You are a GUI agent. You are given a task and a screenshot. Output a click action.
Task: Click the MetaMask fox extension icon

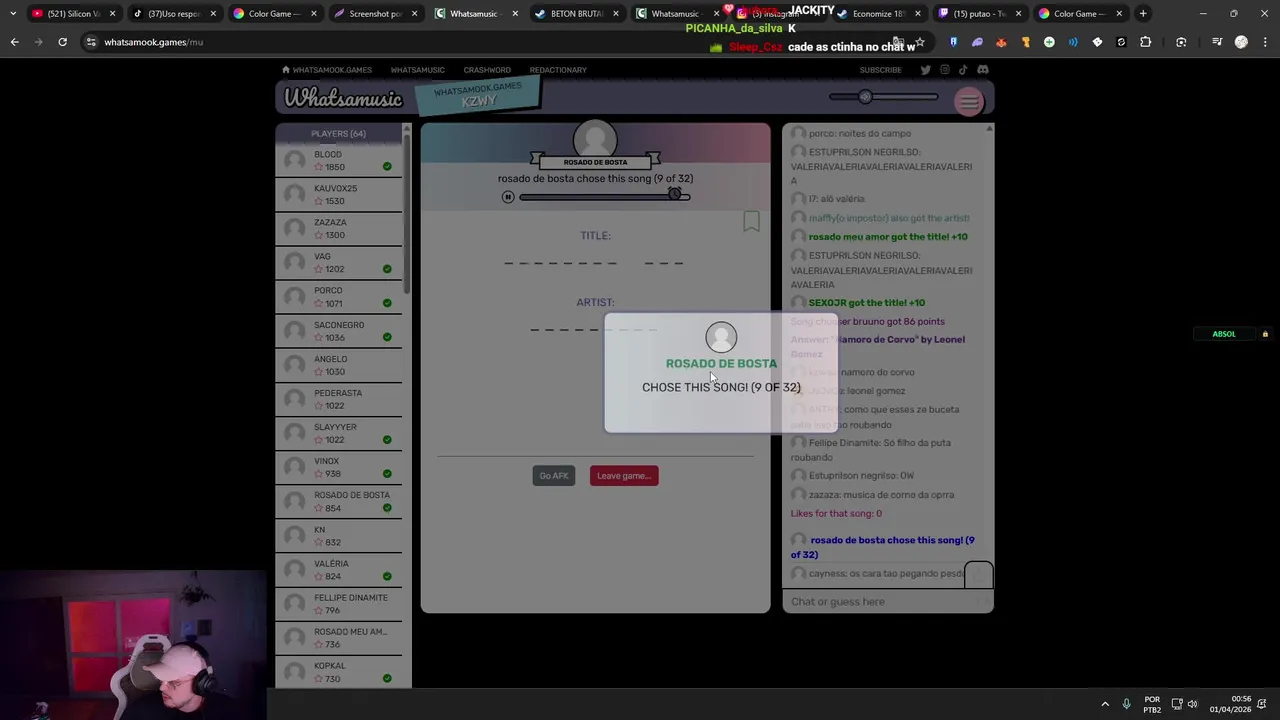click(x=1001, y=42)
